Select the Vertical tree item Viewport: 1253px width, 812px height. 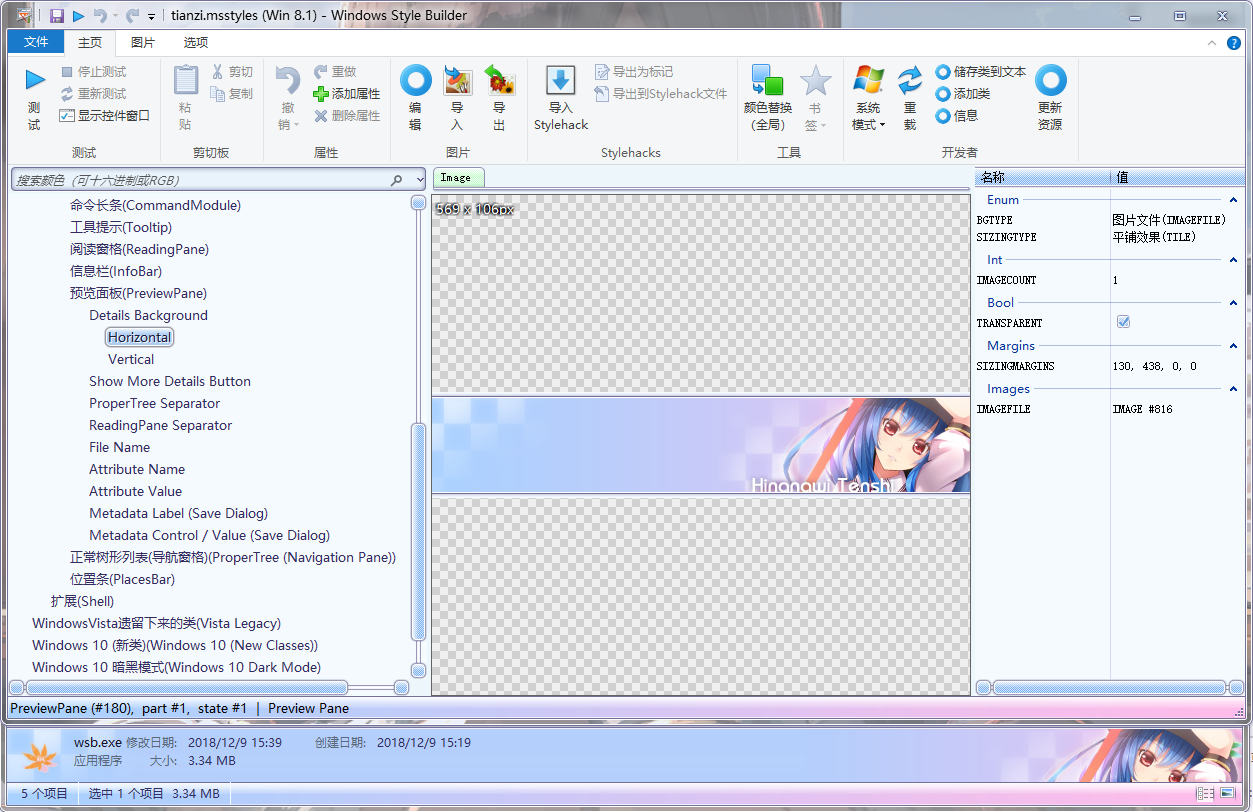click(131, 359)
